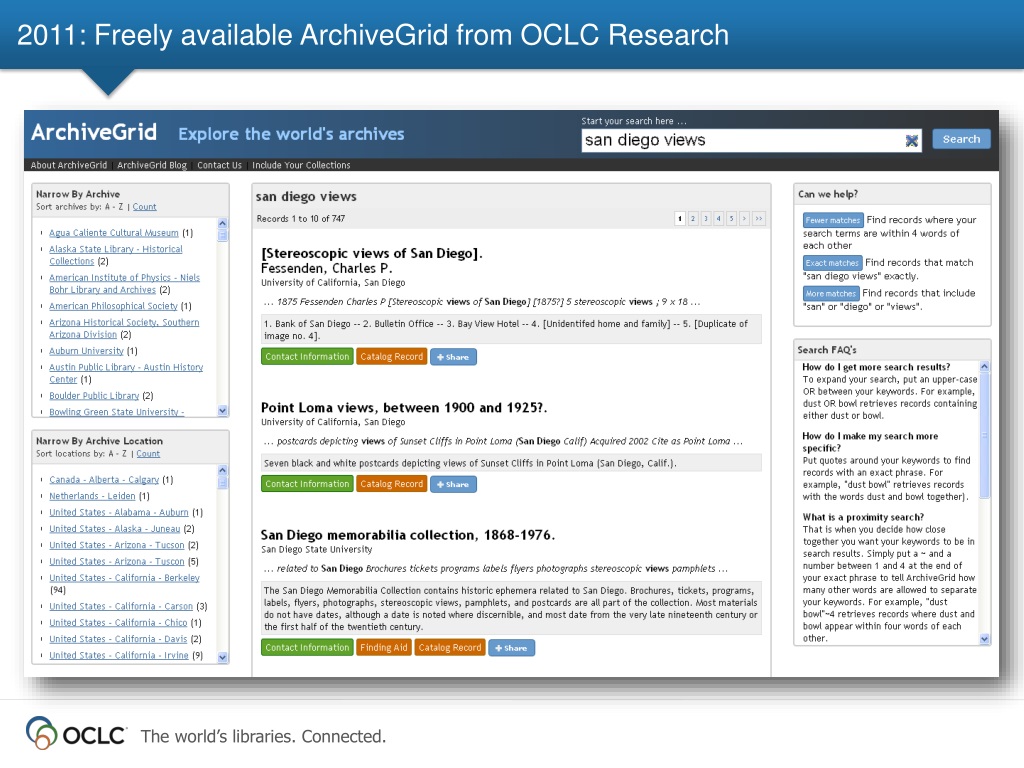Select results page 1 in pagination
This screenshot has width=1024, height=768.
click(680, 219)
